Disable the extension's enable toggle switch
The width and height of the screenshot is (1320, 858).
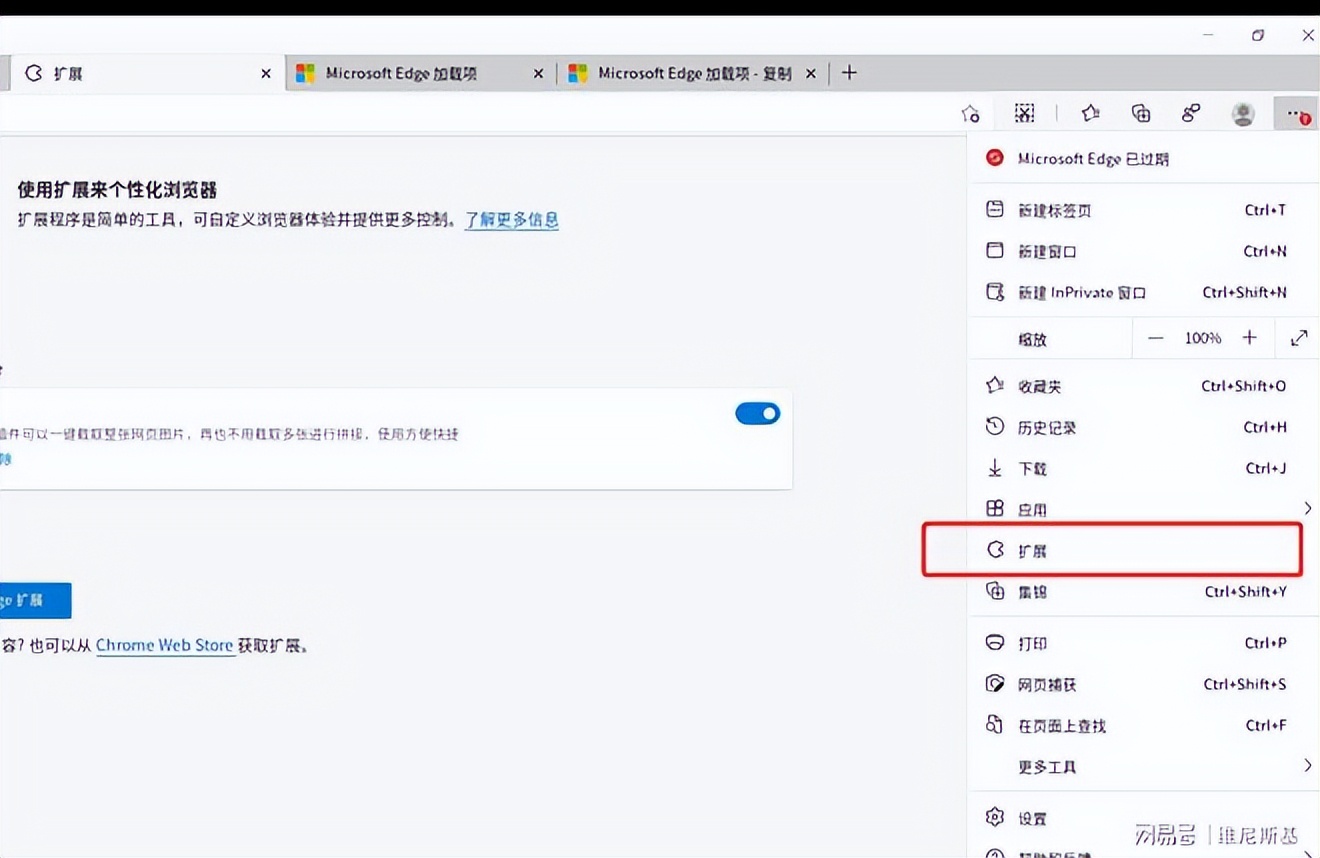(x=757, y=413)
